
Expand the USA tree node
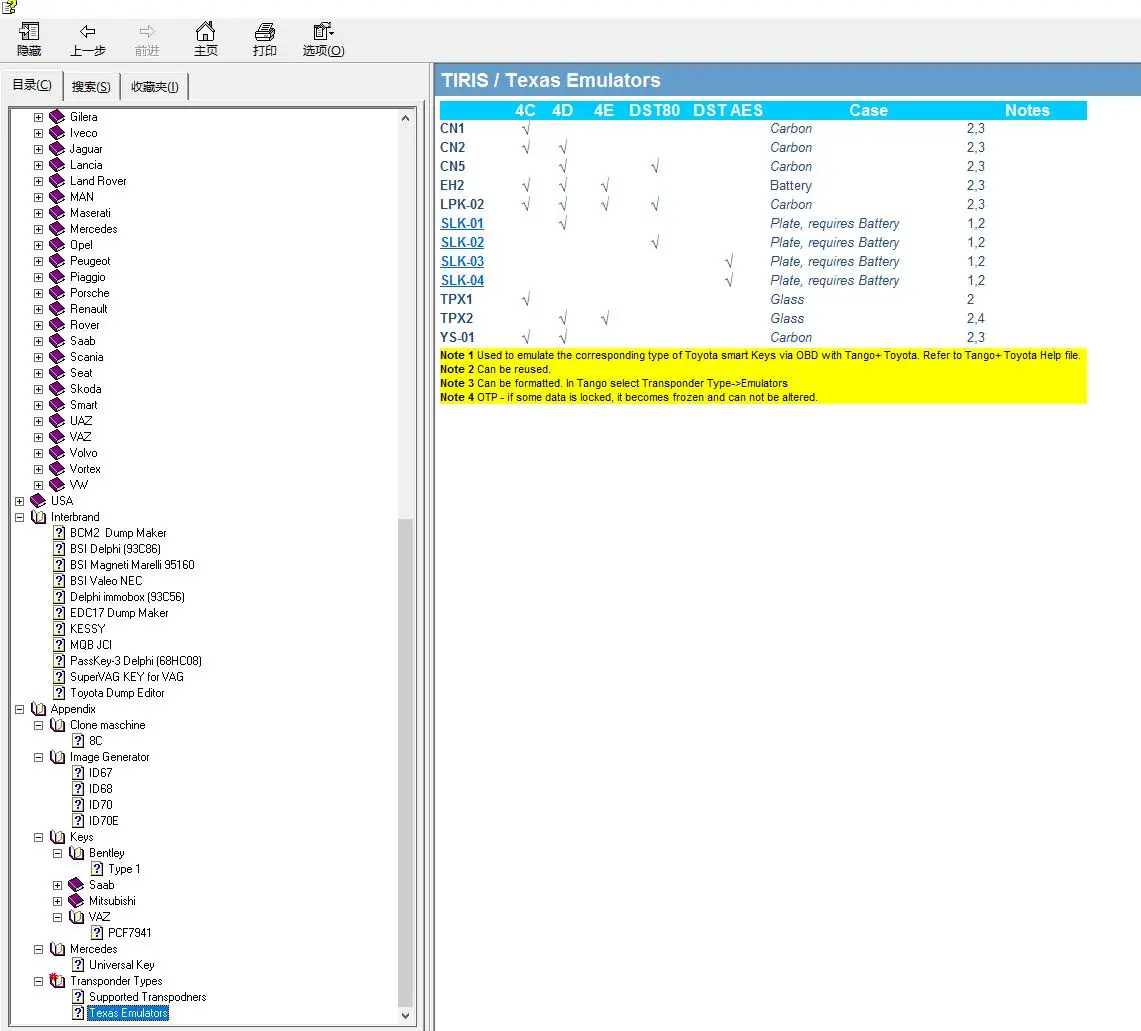point(20,501)
